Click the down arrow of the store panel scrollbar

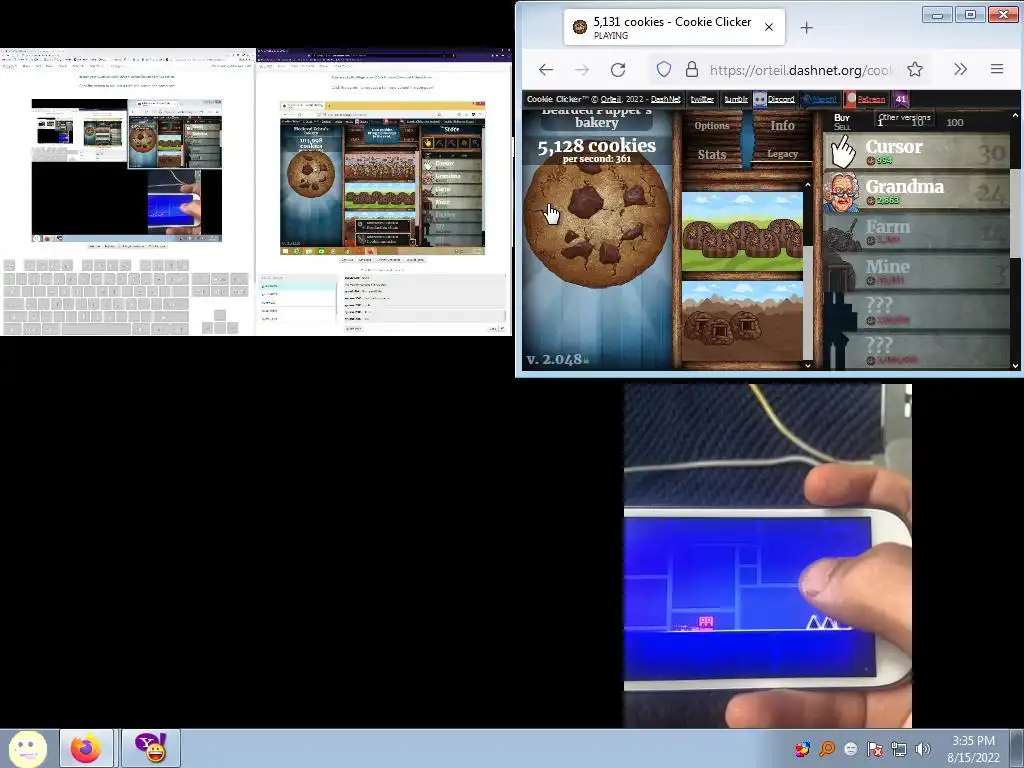pos(1015,366)
